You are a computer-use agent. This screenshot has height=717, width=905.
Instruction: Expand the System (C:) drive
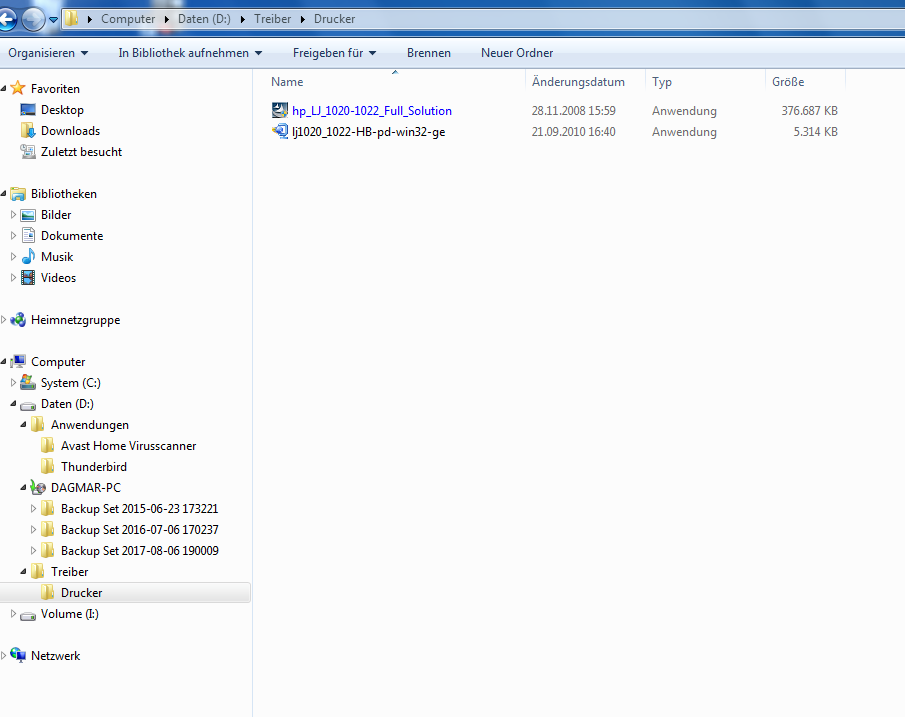click(x=13, y=382)
